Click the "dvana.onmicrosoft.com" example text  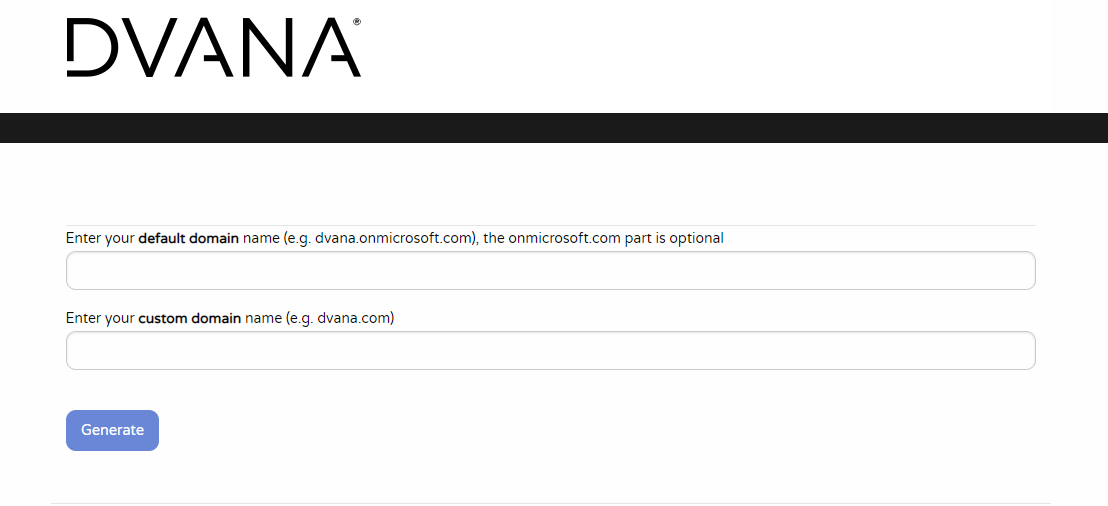(392, 238)
